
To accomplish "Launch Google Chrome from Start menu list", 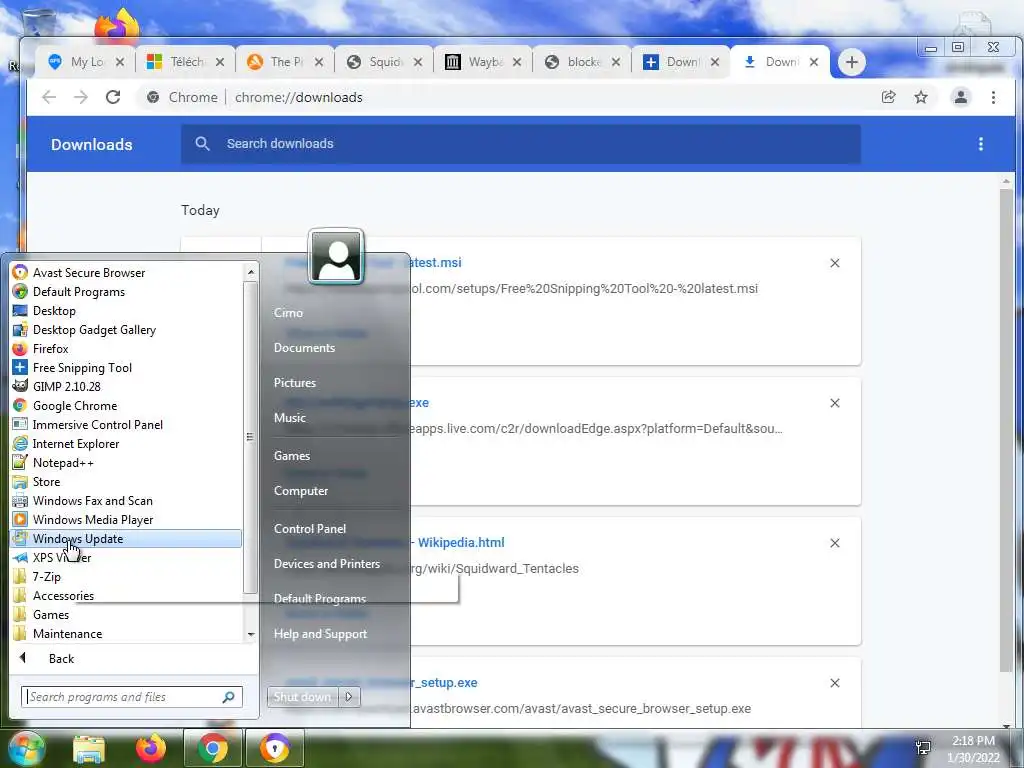I will pos(75,406).
